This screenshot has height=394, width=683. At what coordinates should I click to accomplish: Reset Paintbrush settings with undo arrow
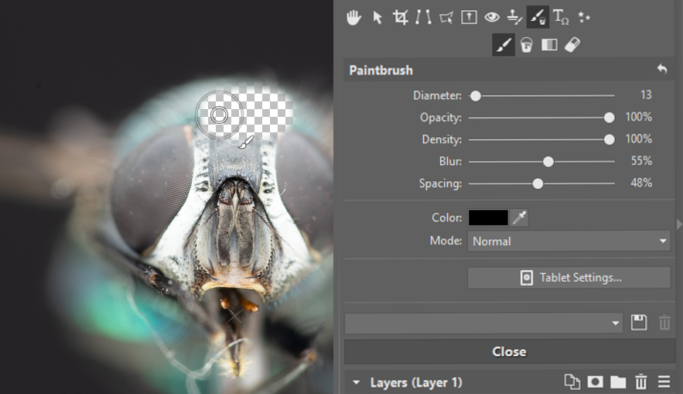tap(662, 69)
